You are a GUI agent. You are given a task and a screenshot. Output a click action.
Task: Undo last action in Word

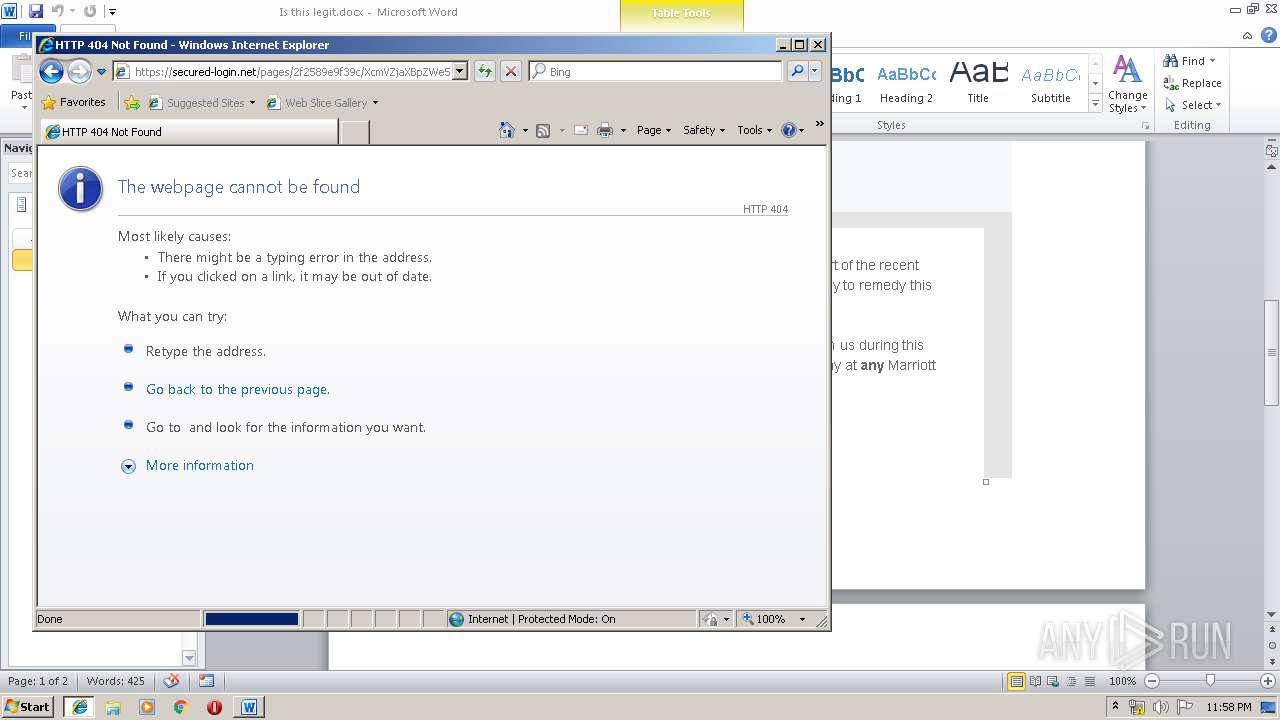point(58,11)
